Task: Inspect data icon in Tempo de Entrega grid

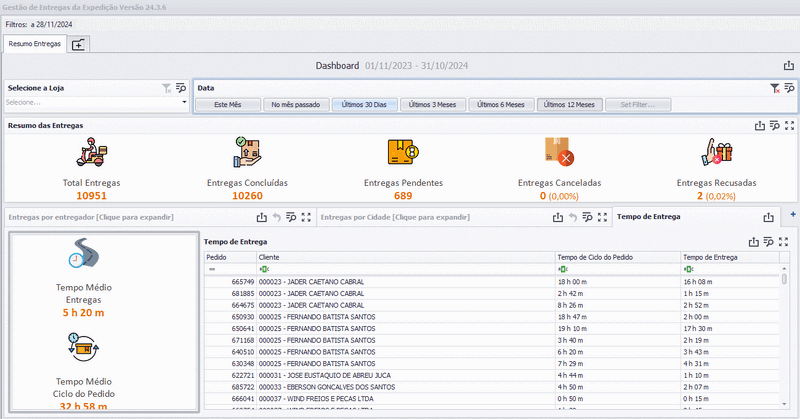Action: [x=768, y=242]
